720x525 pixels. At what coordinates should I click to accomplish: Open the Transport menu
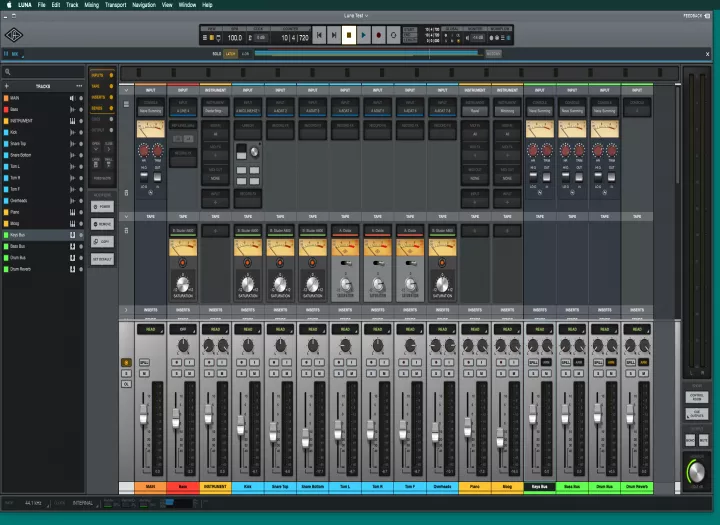tap(115, 5)
